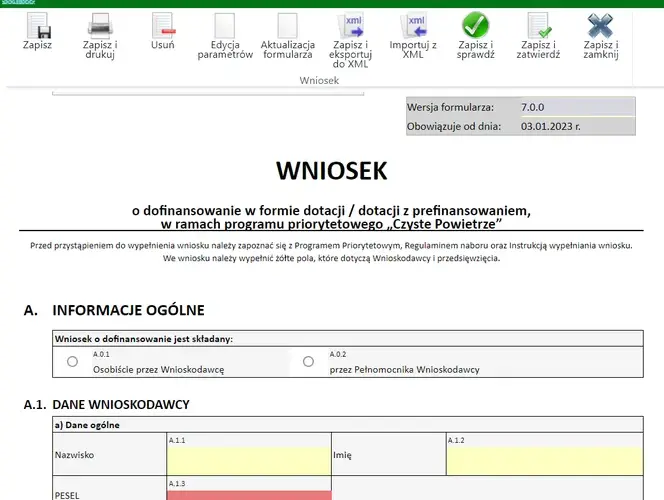This screenshot has width=664, height=500.
Task: Click the 'Obowiązuje od dnia:' label
Action: click(454, 127)
